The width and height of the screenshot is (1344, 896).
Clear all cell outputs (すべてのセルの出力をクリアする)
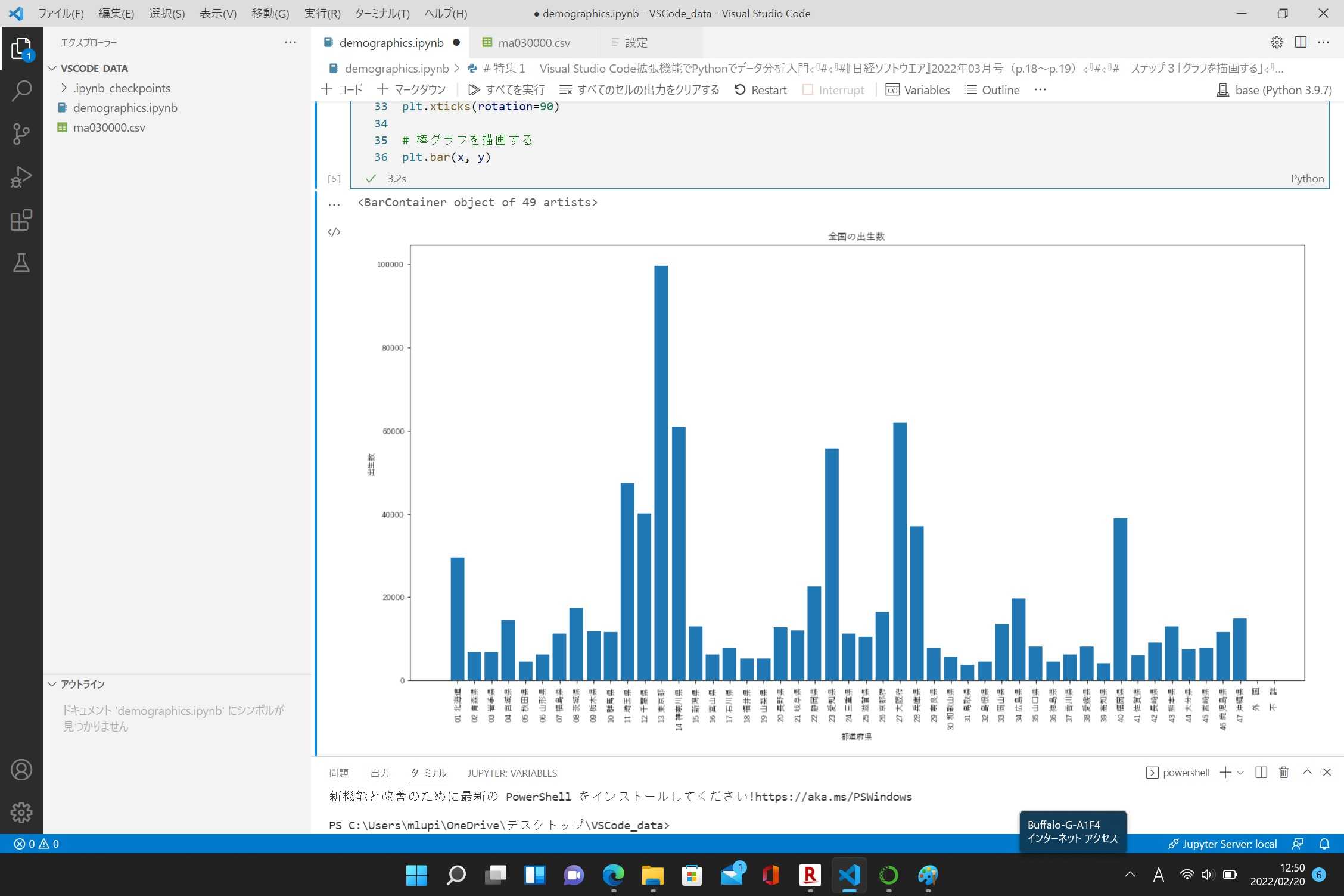click(x=640, y=89)
